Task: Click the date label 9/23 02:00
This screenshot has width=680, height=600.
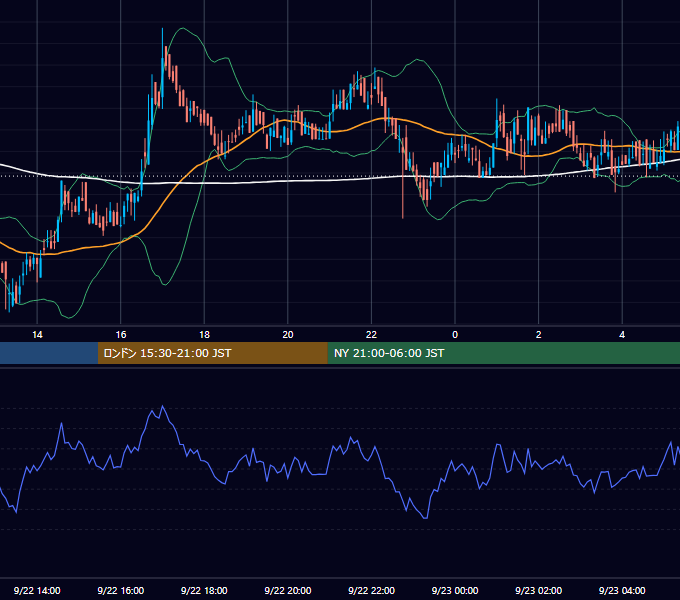Action: (x=539, y=590)
